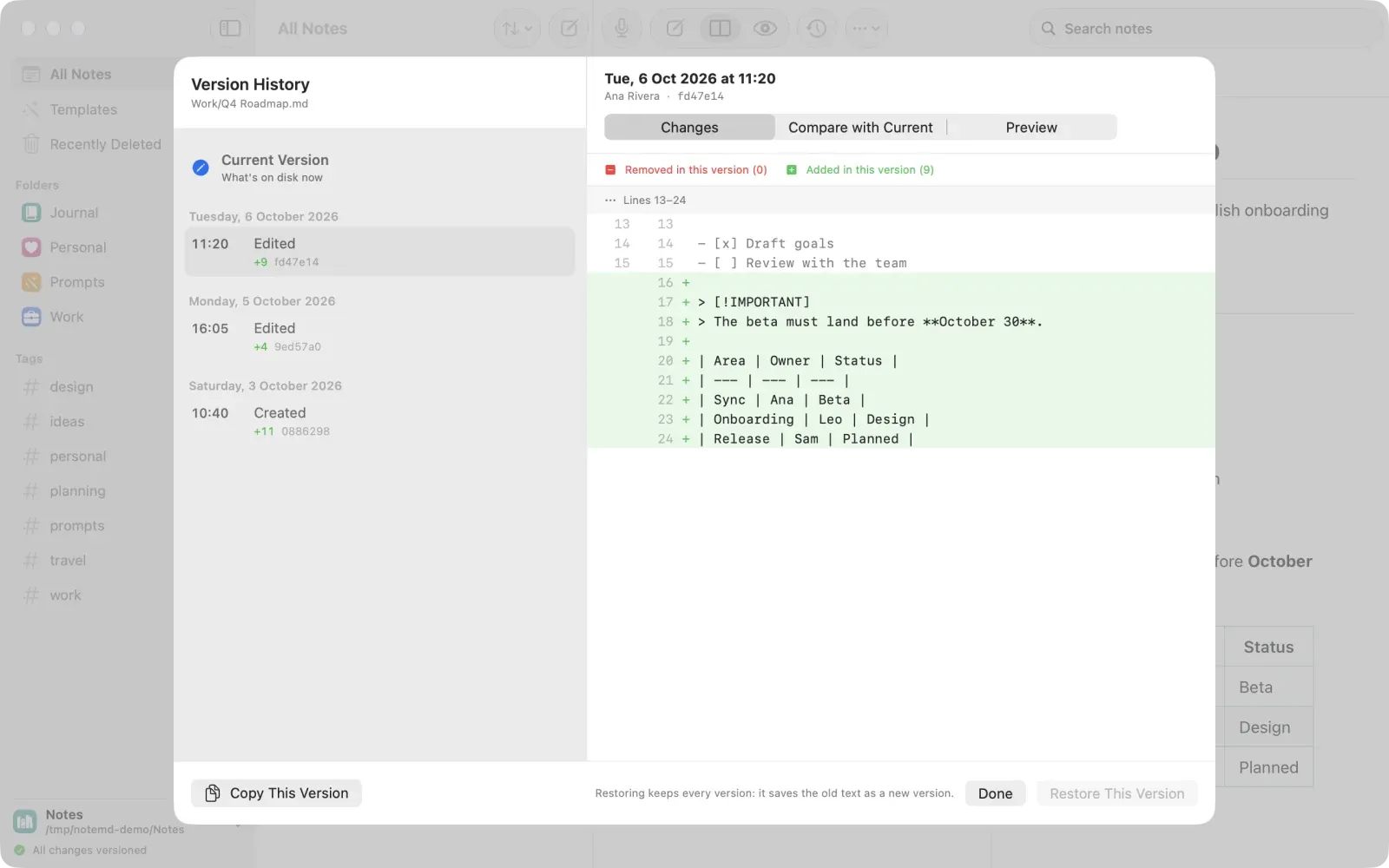Toggle the sidebar panel icon
The width and height of the screenshot is (1389, 868).
click(230, 29)
